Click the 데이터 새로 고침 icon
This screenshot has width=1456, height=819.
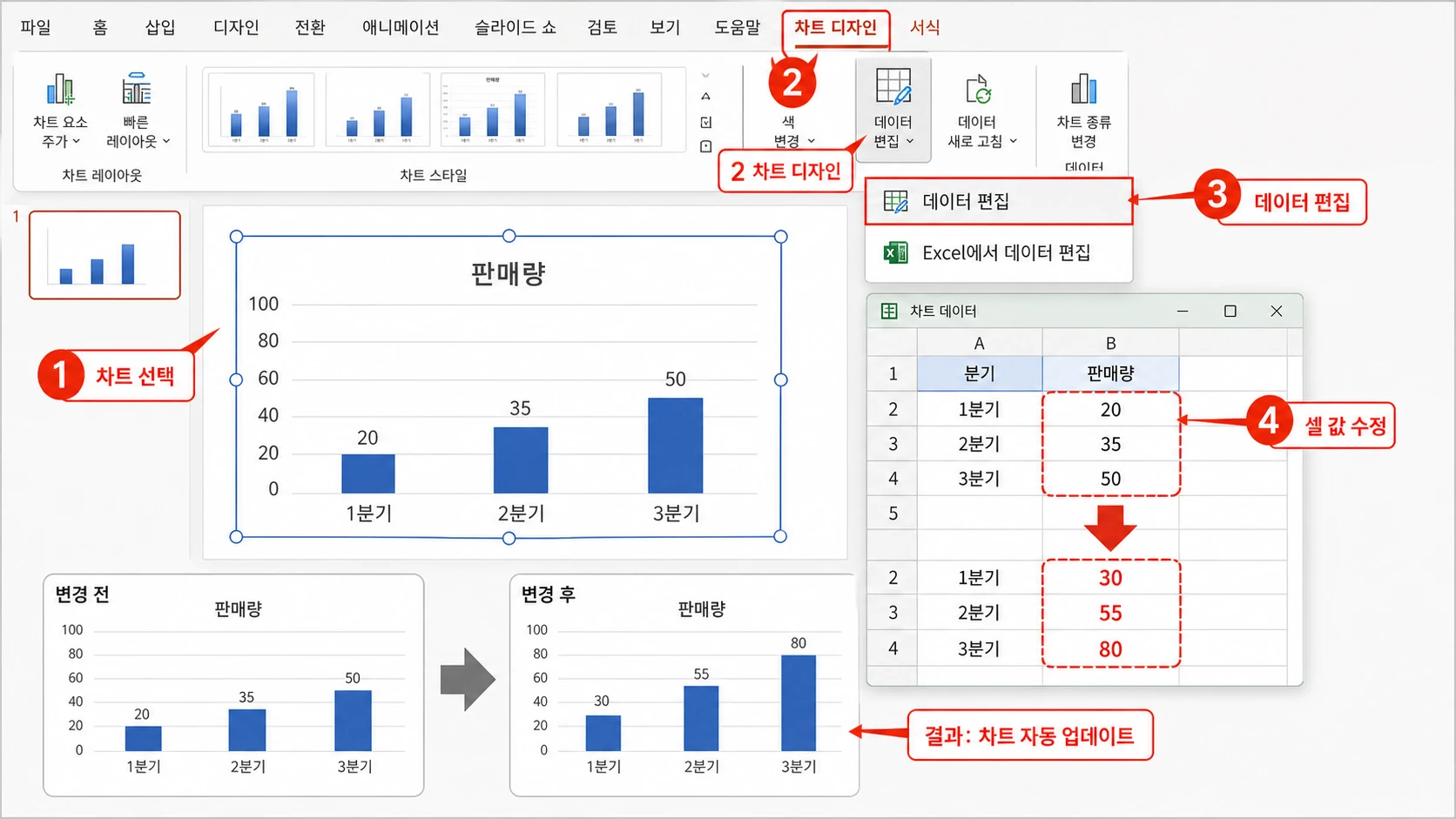pyautogui.click(x=978, y=90)
